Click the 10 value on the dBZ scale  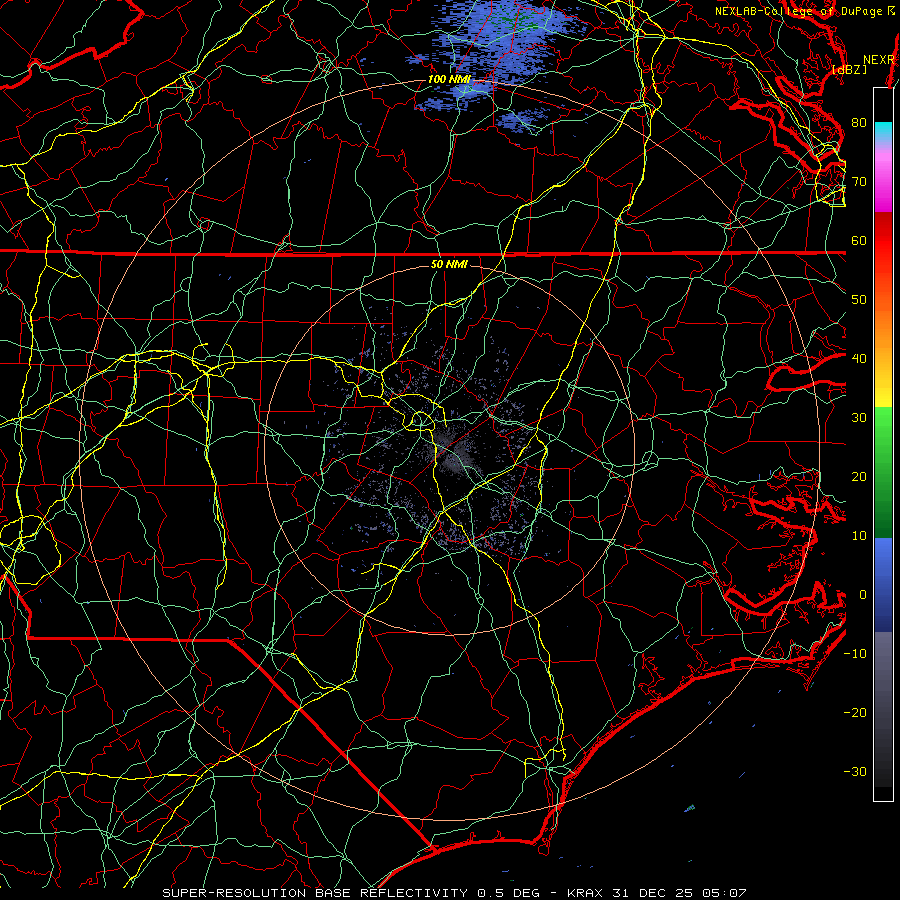pos(859,536)
